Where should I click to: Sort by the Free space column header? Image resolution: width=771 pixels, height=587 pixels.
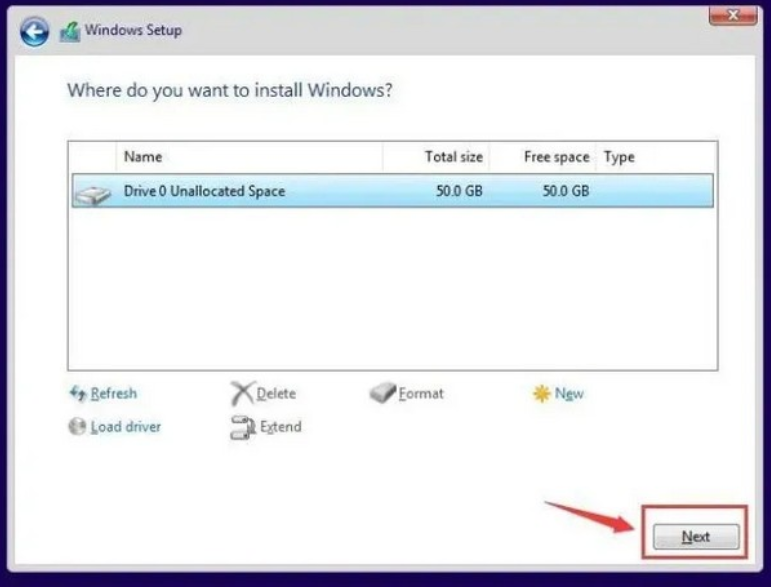coord(543,157)
